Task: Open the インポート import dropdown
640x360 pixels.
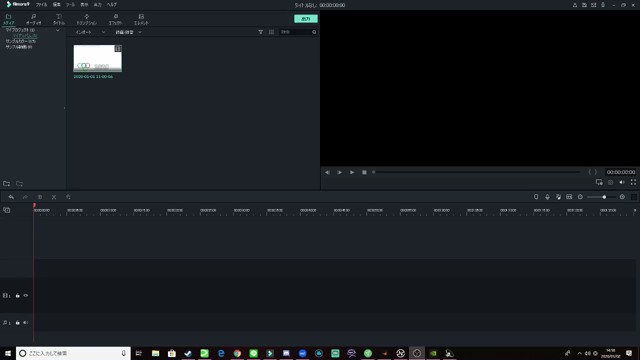Action: tap(90, 32)
